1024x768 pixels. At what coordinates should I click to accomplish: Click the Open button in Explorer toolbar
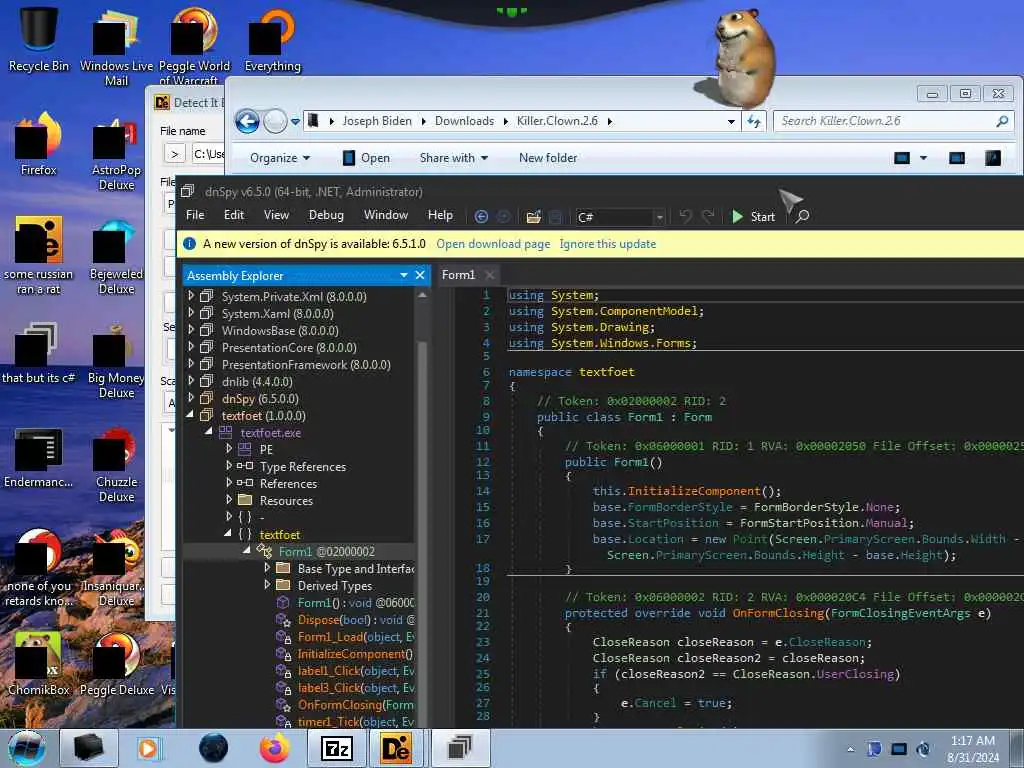pyautogui.click(x=366, y=158)
